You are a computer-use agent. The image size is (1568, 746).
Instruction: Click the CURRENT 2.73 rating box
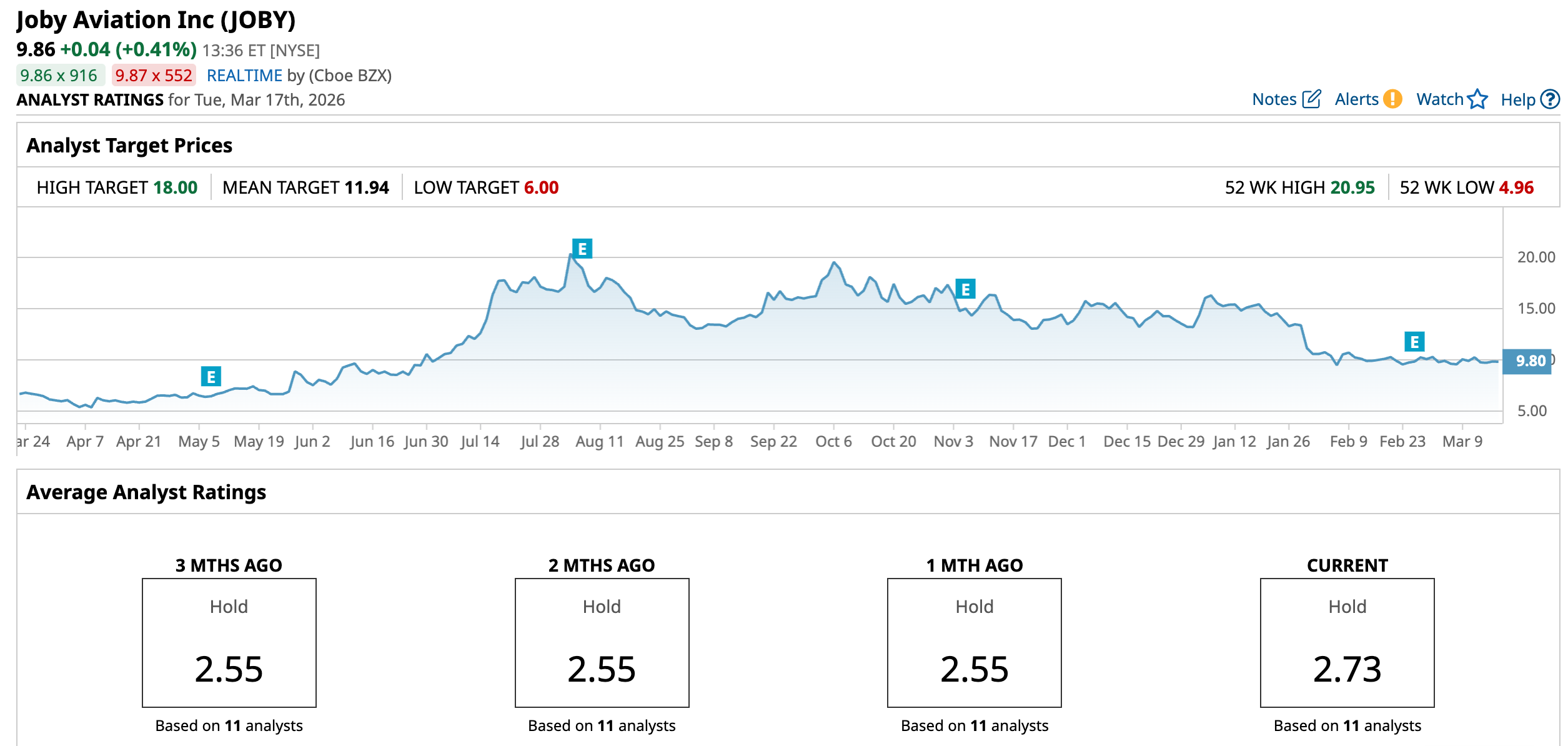[1347, 642]
